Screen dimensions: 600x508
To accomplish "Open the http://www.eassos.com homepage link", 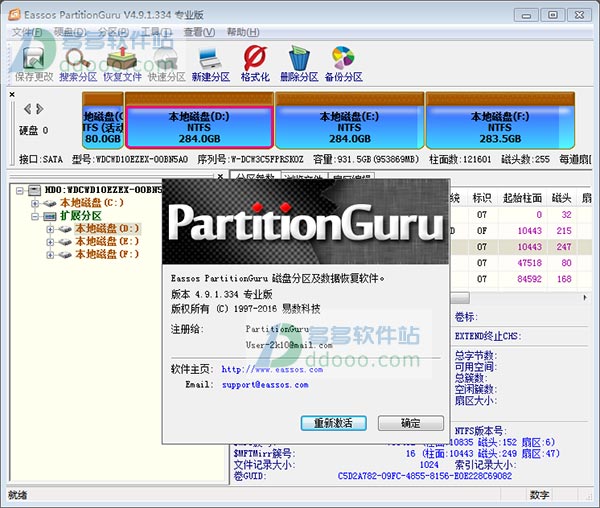I will (x=272, y=370).
